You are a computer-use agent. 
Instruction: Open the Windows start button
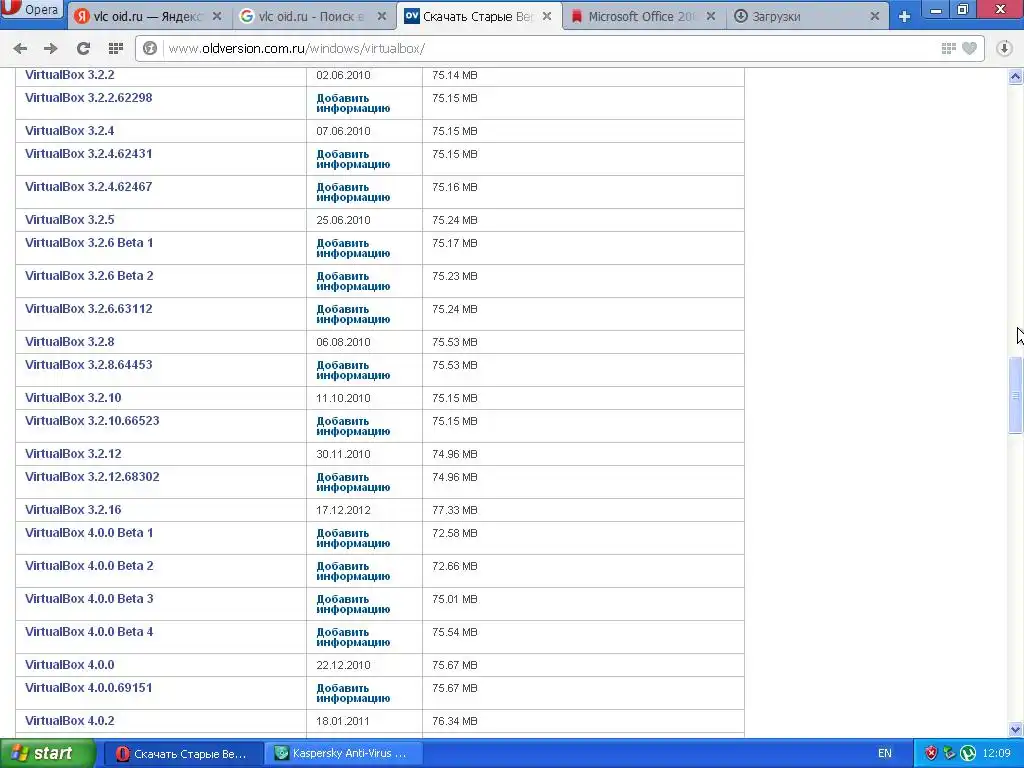pyautogui.click(x=48, y=753)
